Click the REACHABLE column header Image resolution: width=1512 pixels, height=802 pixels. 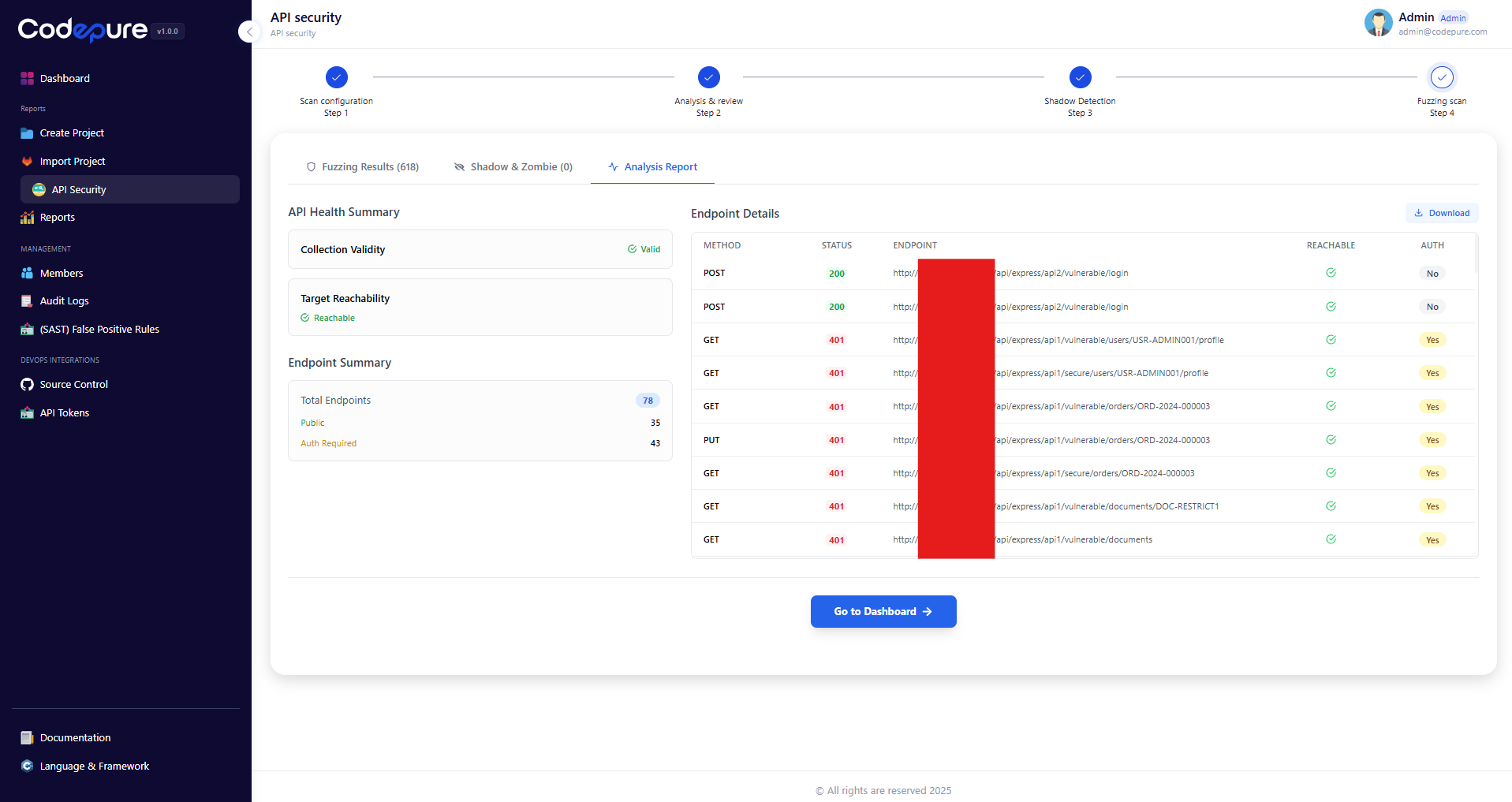pyautogui.click(x=1331, y=245)
